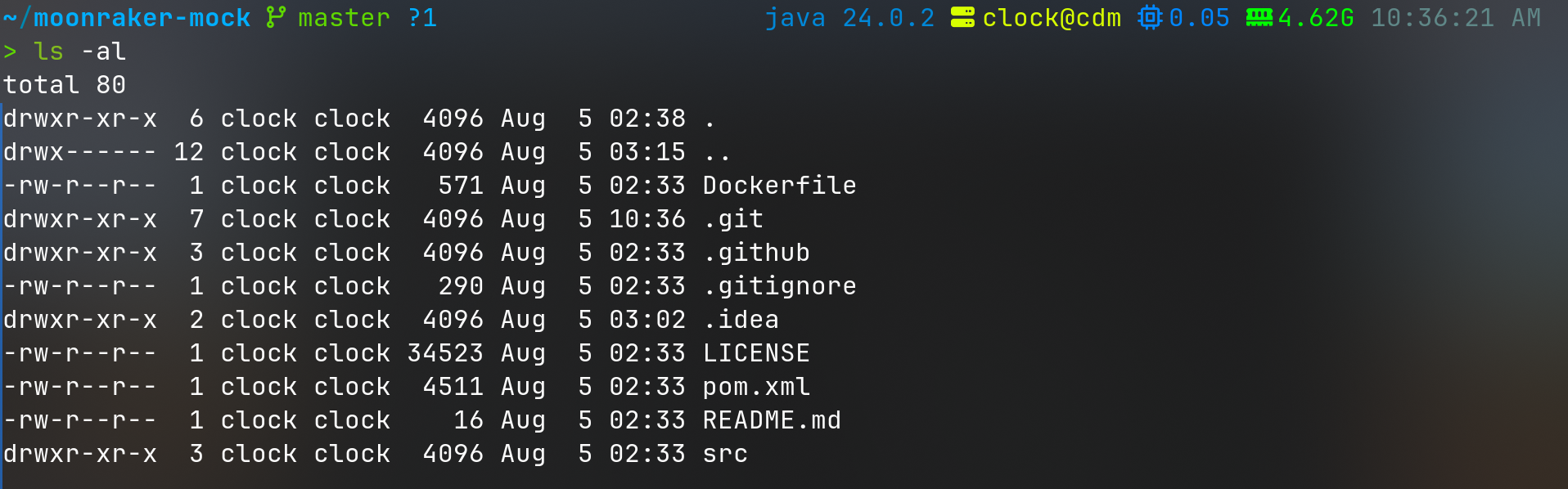Click the LICENSE file name
The width and height of the screenshot is (1568, 489).
756,353
